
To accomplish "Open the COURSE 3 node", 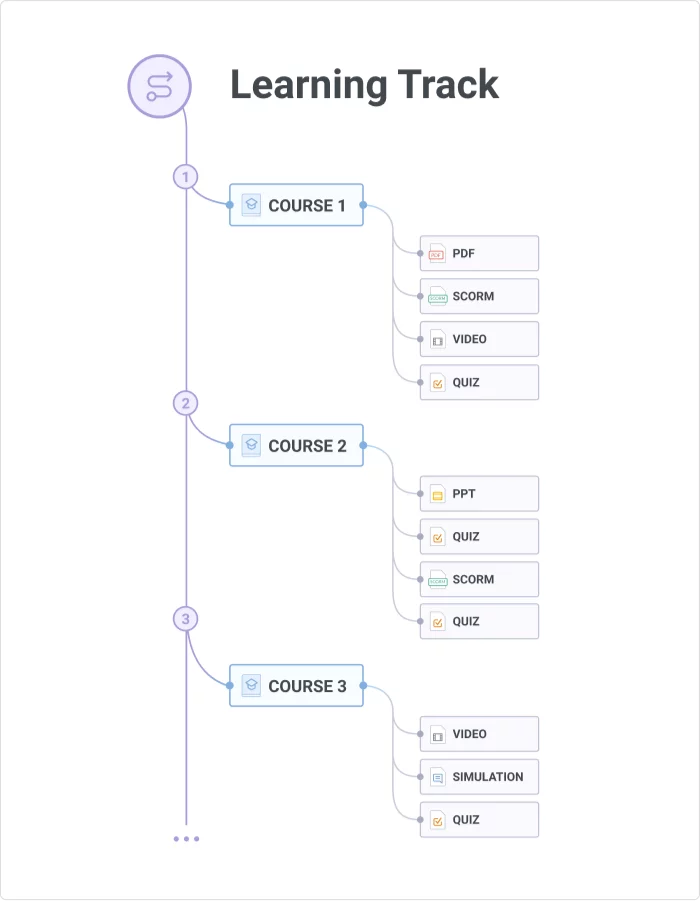I will [297, 685].
